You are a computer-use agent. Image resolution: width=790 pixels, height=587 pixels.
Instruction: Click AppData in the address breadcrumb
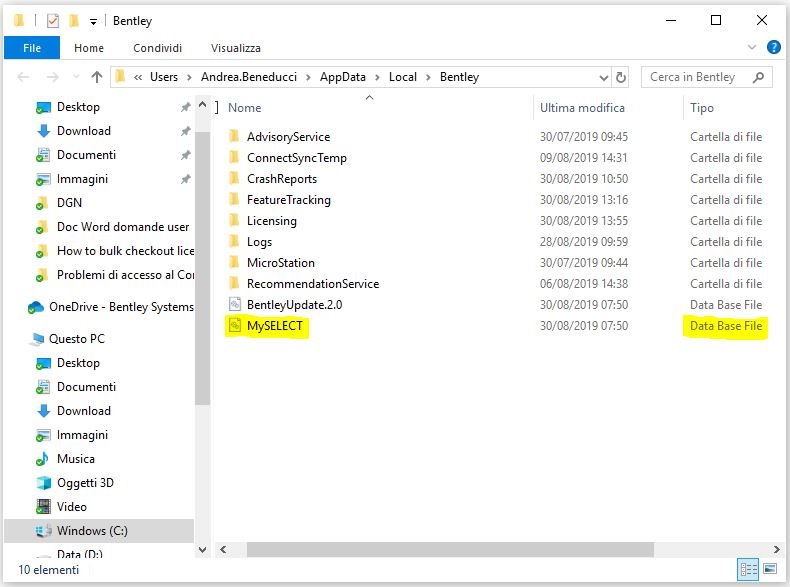click(343, 77)
